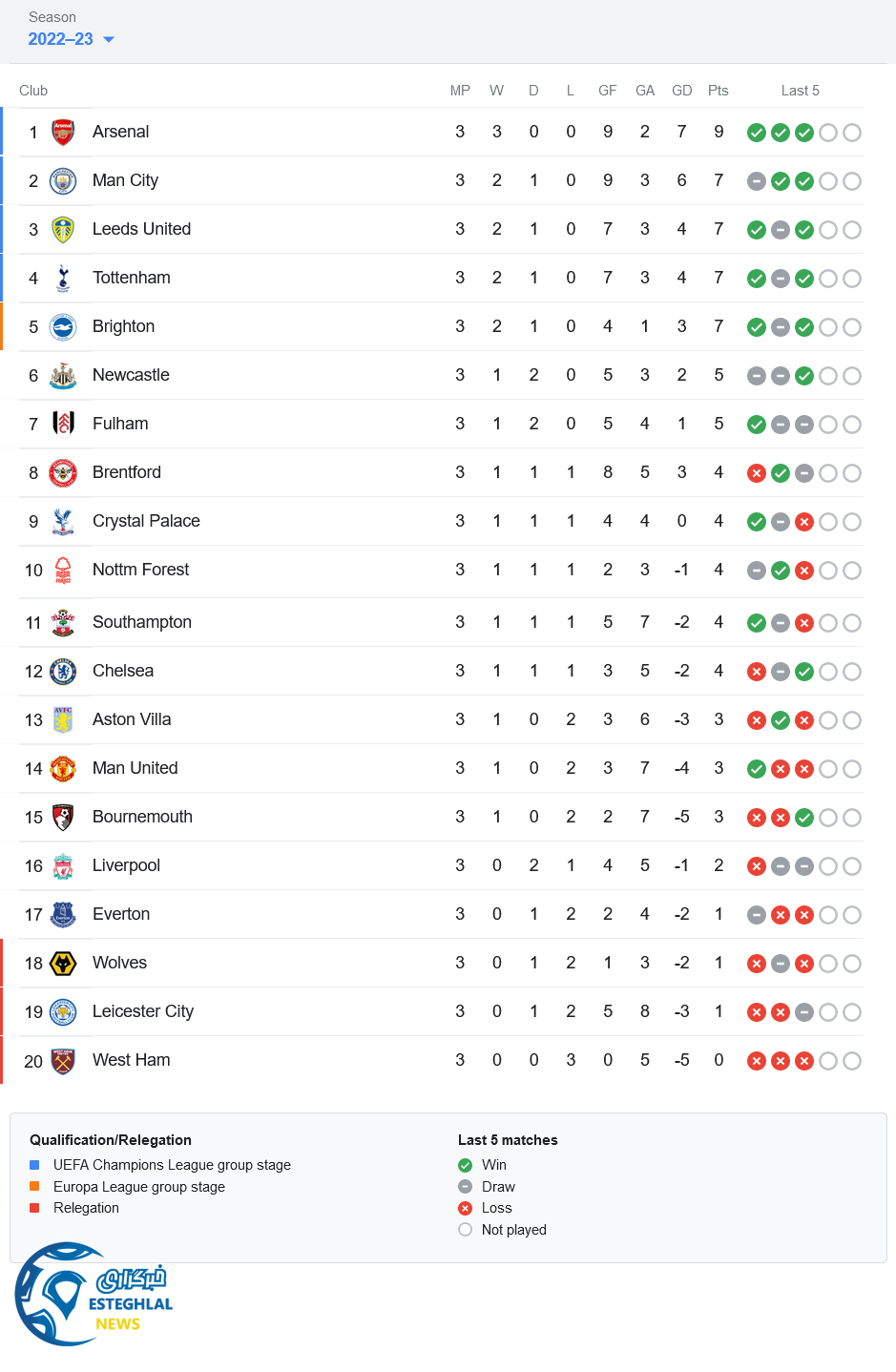The height and width of the screenshot is (1372, 896).
Task: Open the 2022–23 season dropdown
Action: point(61,39)
